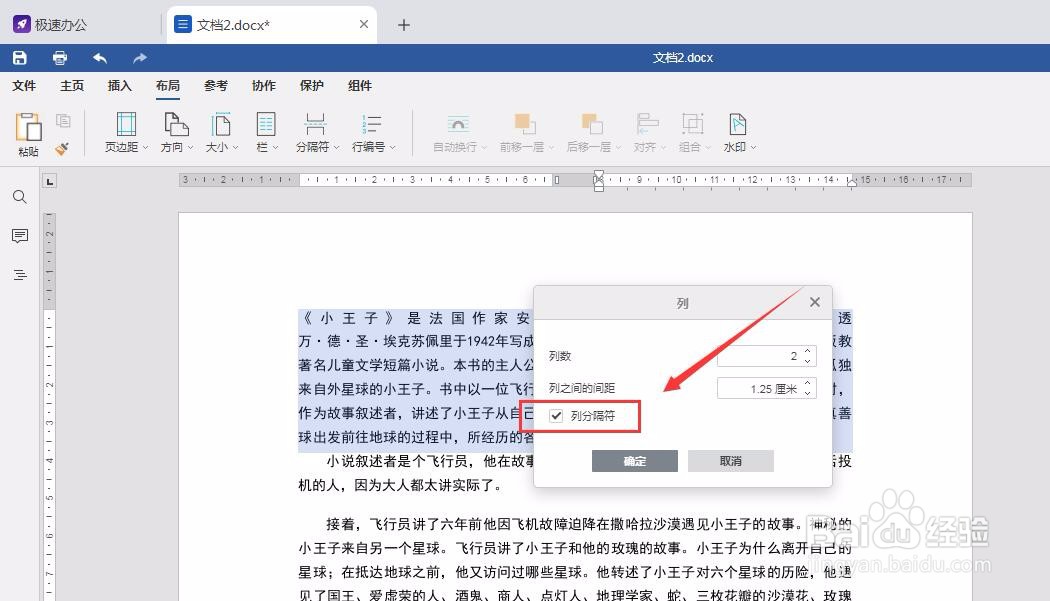This screenshot has height=601, width=1050.
Task: Click the print icon
Action: (x=60, y=58)
